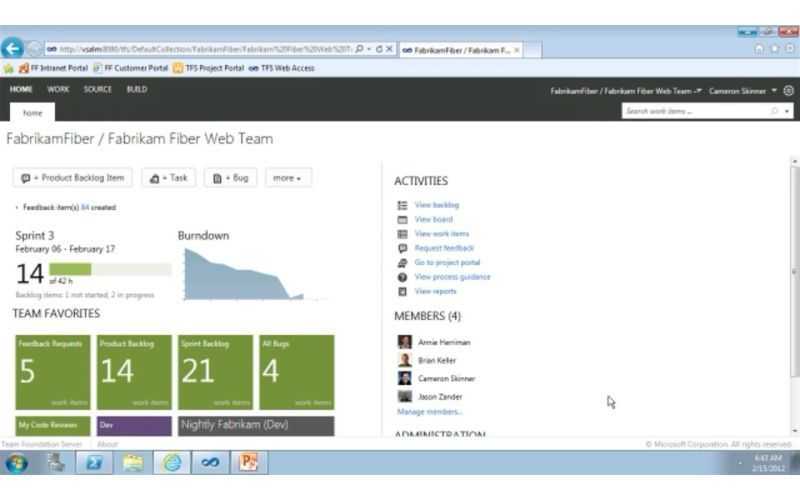Viewport: 800px width, 500px height.
Task: Open the TFS settings gear icon
Action: pos(788,91)
